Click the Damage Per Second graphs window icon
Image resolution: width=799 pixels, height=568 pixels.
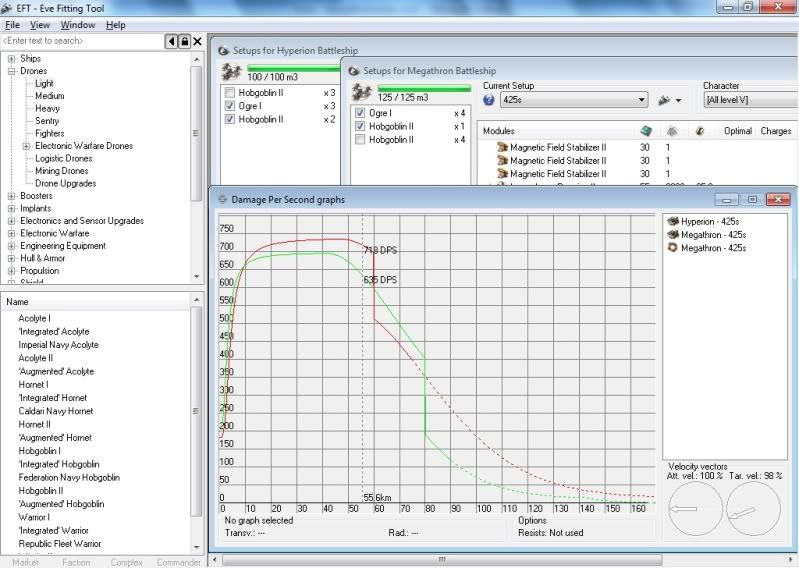click(x=222, y=199)
